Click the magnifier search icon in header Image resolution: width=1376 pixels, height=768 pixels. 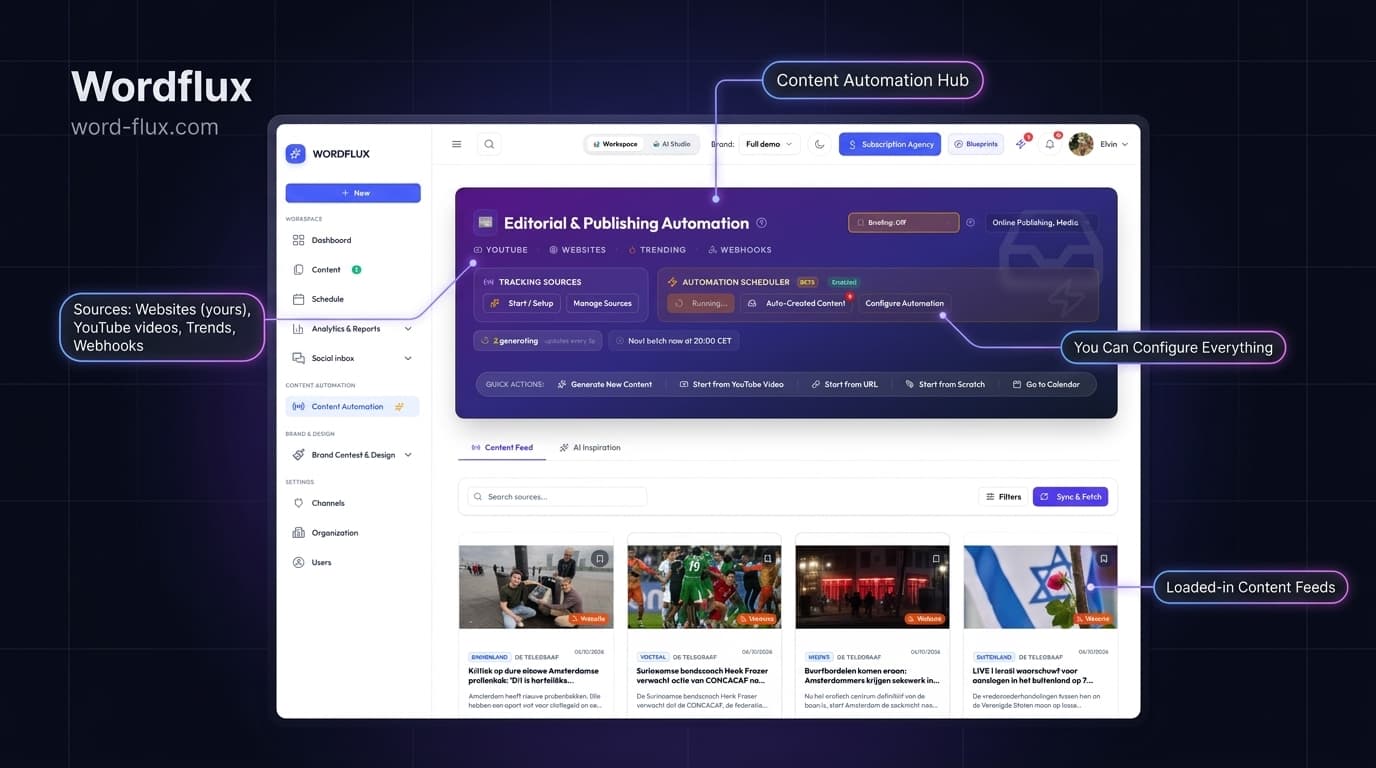click(489, 144)
